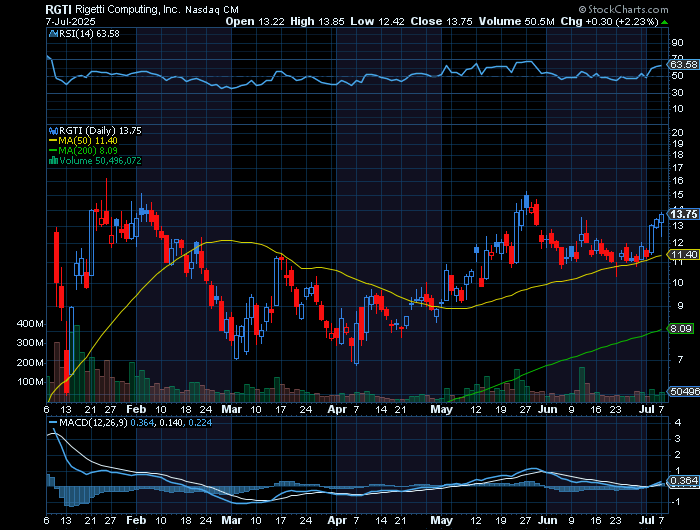This screenshot has height=530, width=700.
Task: Click the "300M" volume axis label
Action: tap(30, 343)
